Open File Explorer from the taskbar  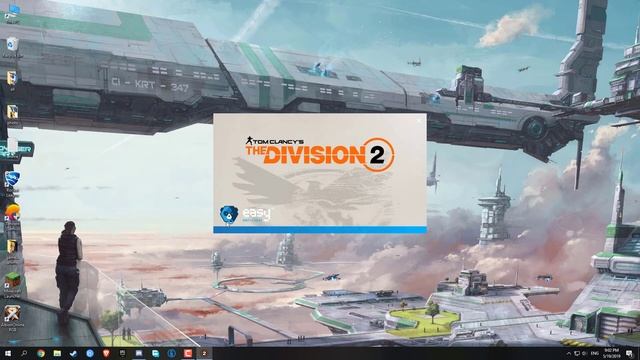tap(57, 353)
